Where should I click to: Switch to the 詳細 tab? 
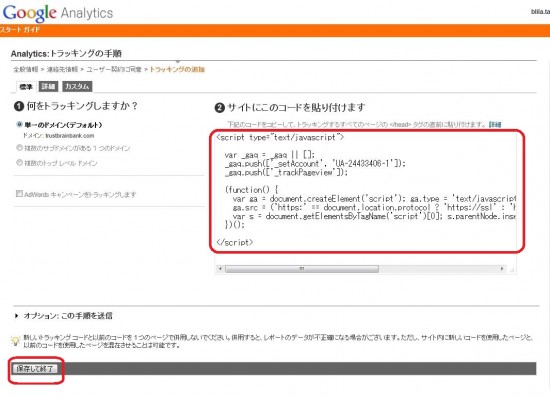click(48, 86)
